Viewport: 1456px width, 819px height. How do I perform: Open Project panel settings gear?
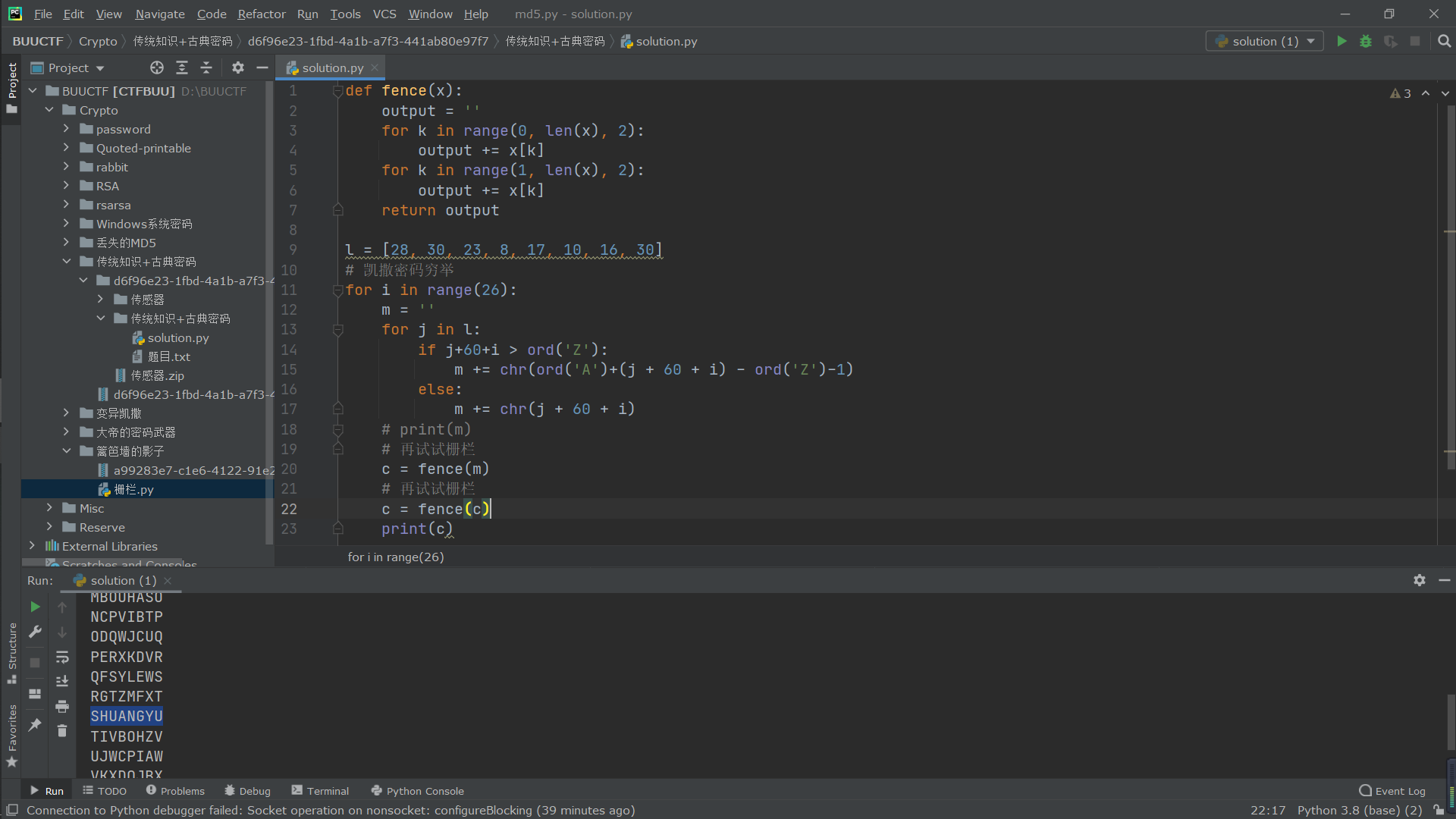coord(238,68)
